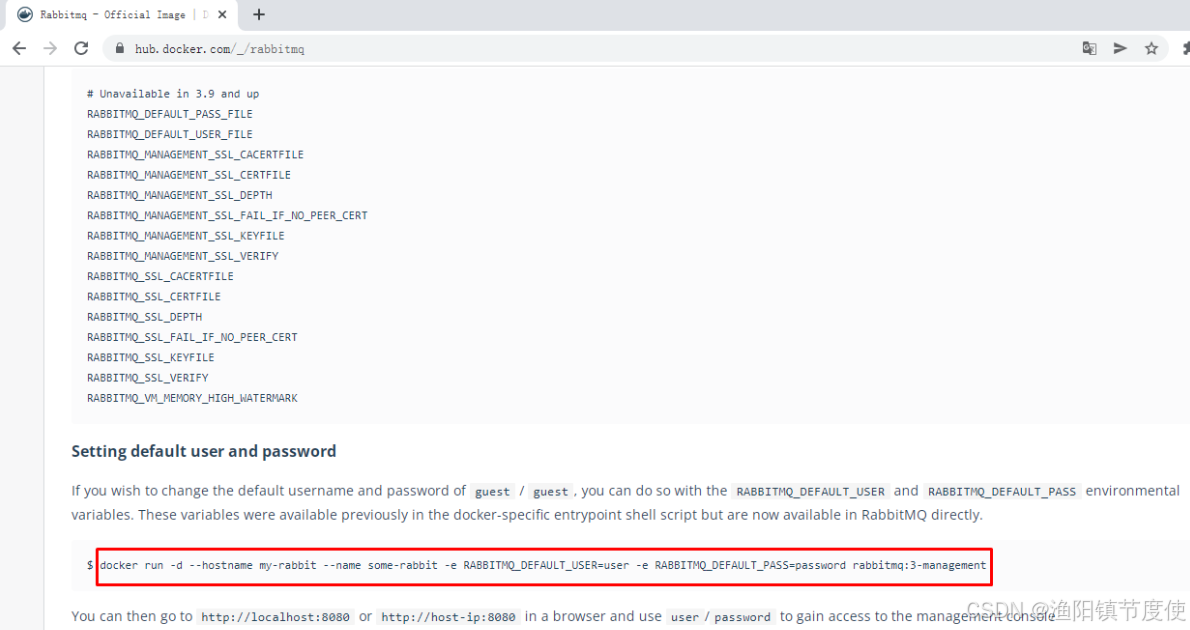Click 'Setting default user and password' heading
This screenshot has height=630, width=1190.
click(203, 452)
